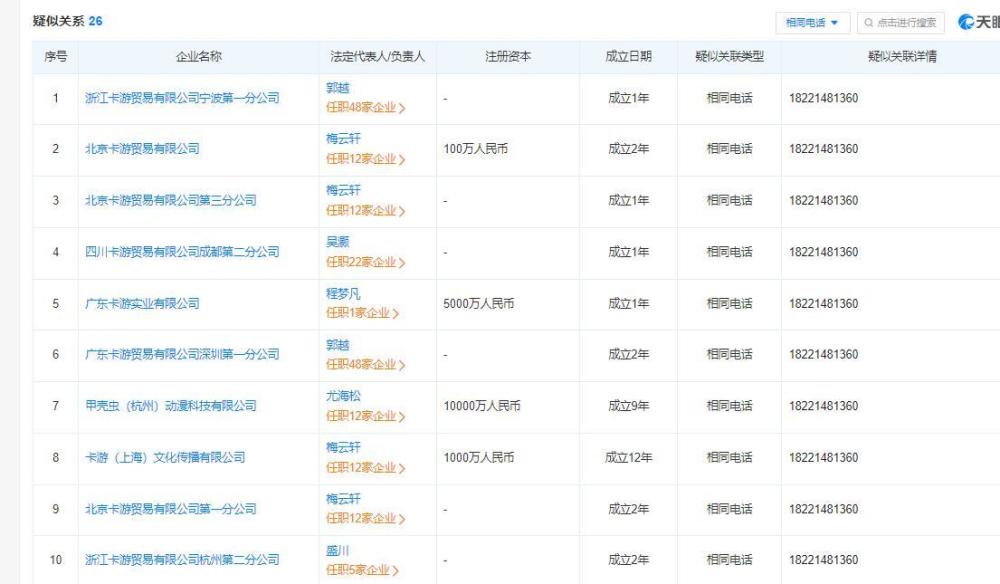Open 北京卡游贸易有限公司第一分公司 link

(x=170, y=509)
